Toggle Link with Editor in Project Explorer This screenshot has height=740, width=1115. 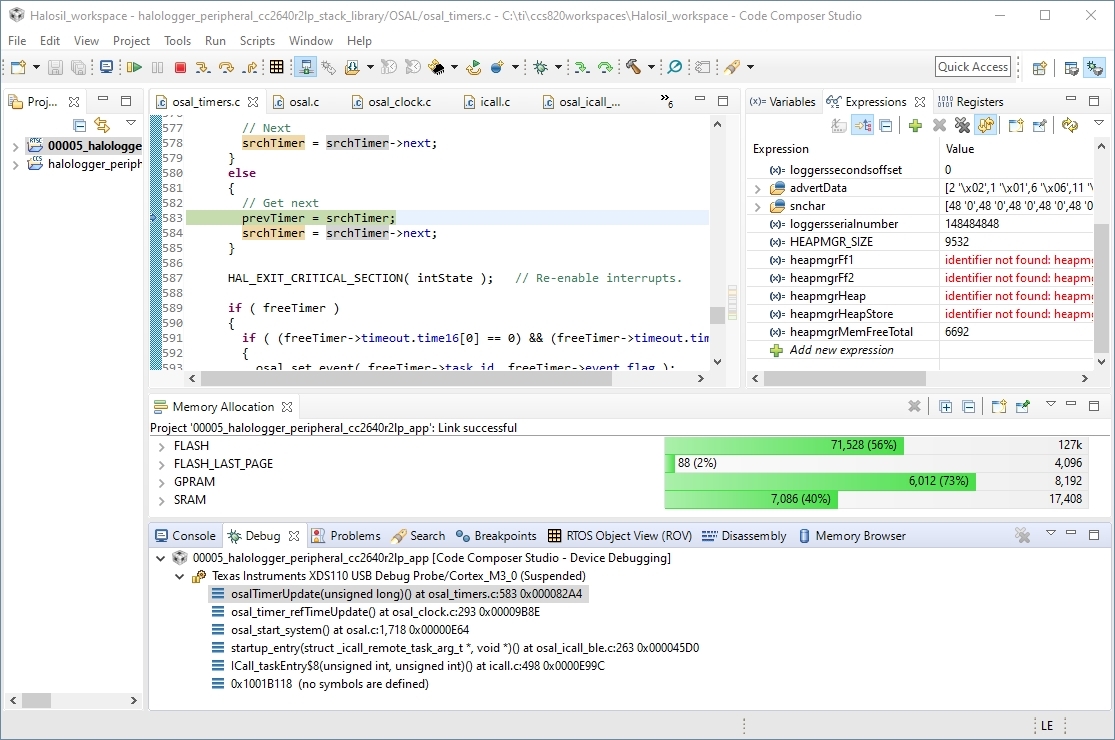(102, 126)
